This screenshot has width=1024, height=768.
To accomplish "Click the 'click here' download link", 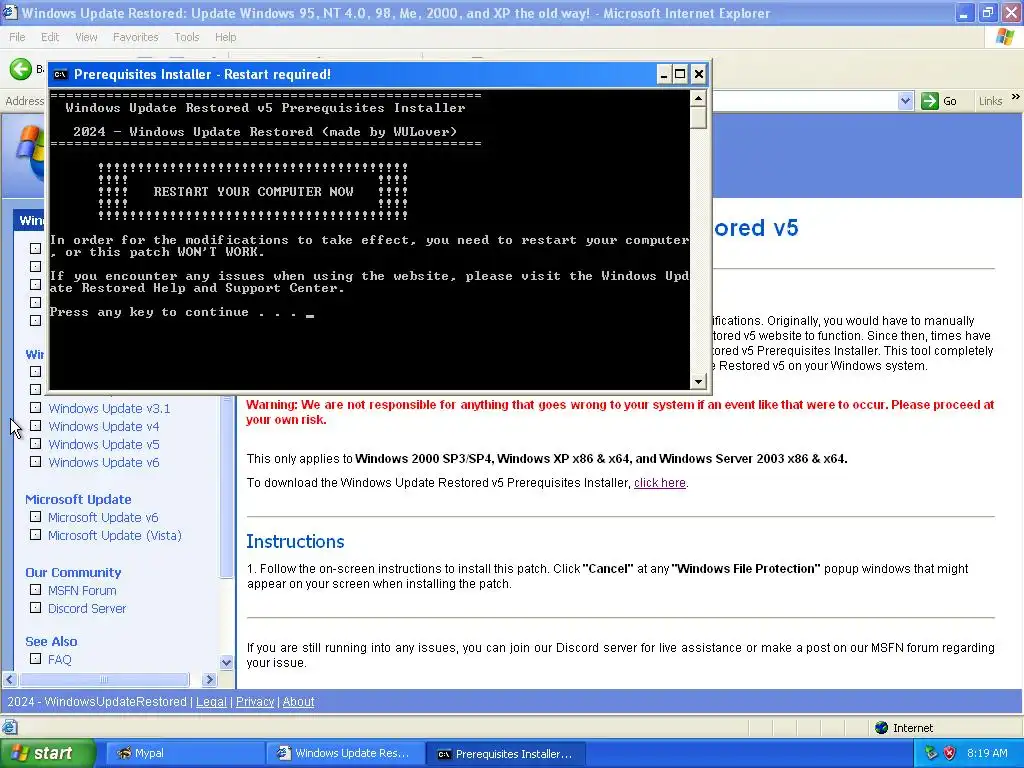I will (660, 483).
